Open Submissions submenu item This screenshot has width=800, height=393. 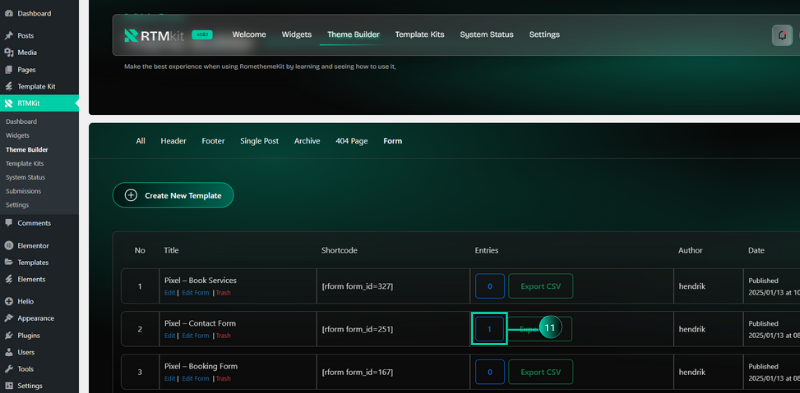coord(23,191)
